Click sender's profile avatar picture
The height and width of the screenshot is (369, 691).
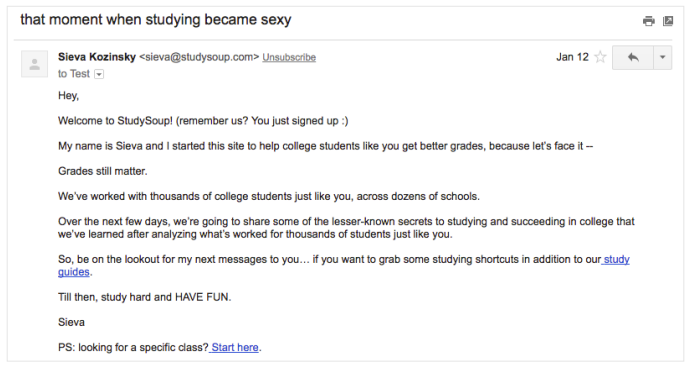pos(34,64)
